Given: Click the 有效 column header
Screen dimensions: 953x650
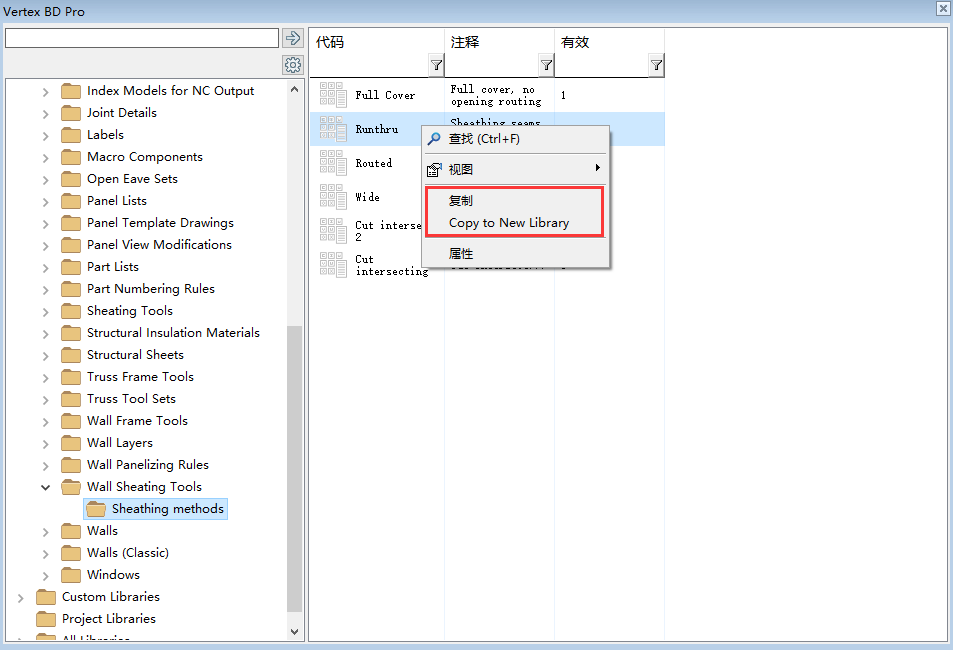Looking at the screenshot, I should coord(575,42).
